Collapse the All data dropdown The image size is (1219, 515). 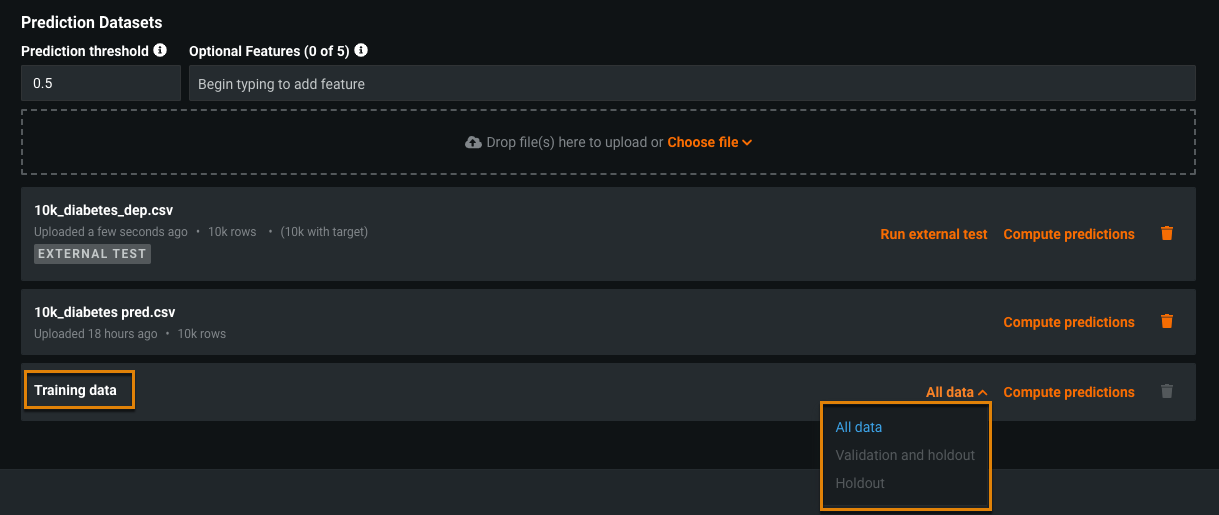tap(957, 392)
